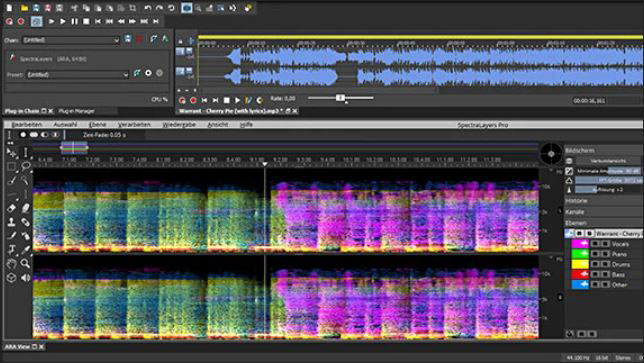
Task: Open the Hilfe menu
Action: [x=246, y=124]
